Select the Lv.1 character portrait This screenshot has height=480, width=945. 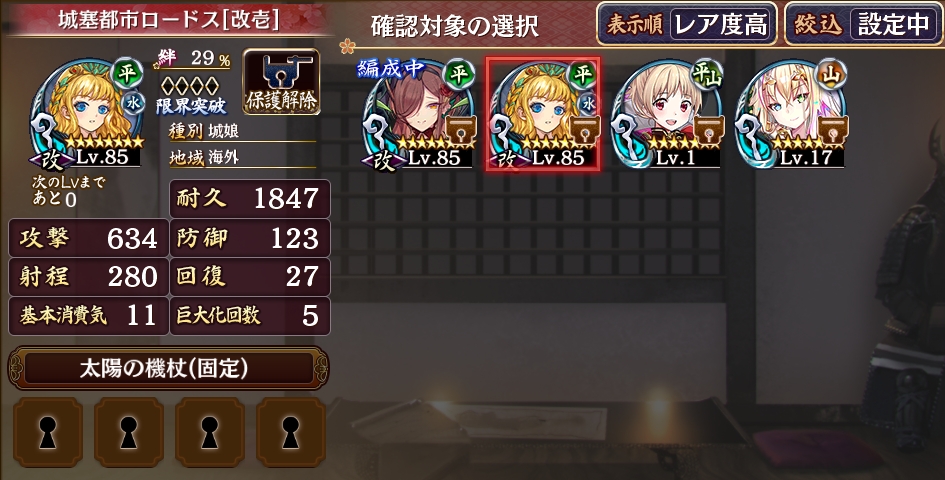point(667,115)
